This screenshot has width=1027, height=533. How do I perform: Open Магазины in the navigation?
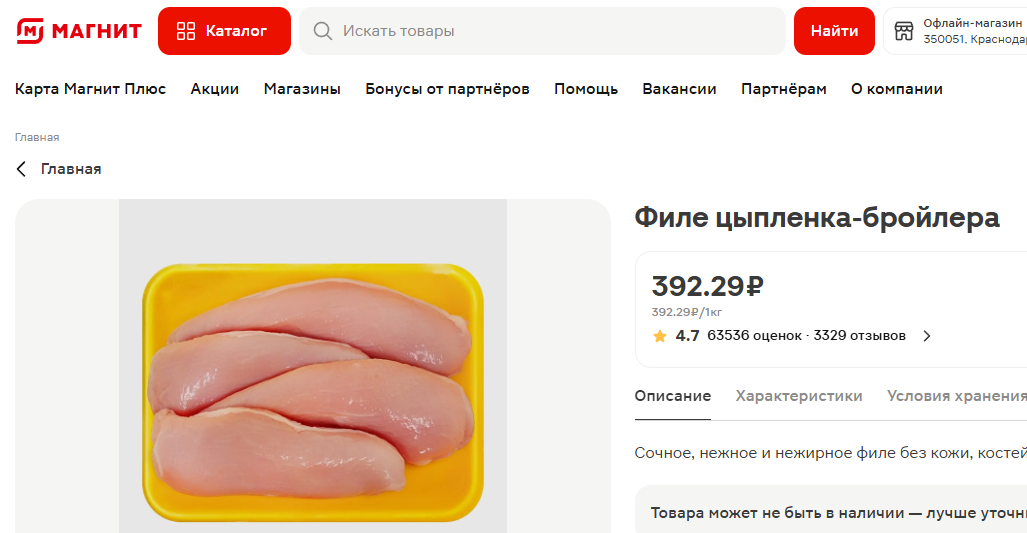coord(302,89)
